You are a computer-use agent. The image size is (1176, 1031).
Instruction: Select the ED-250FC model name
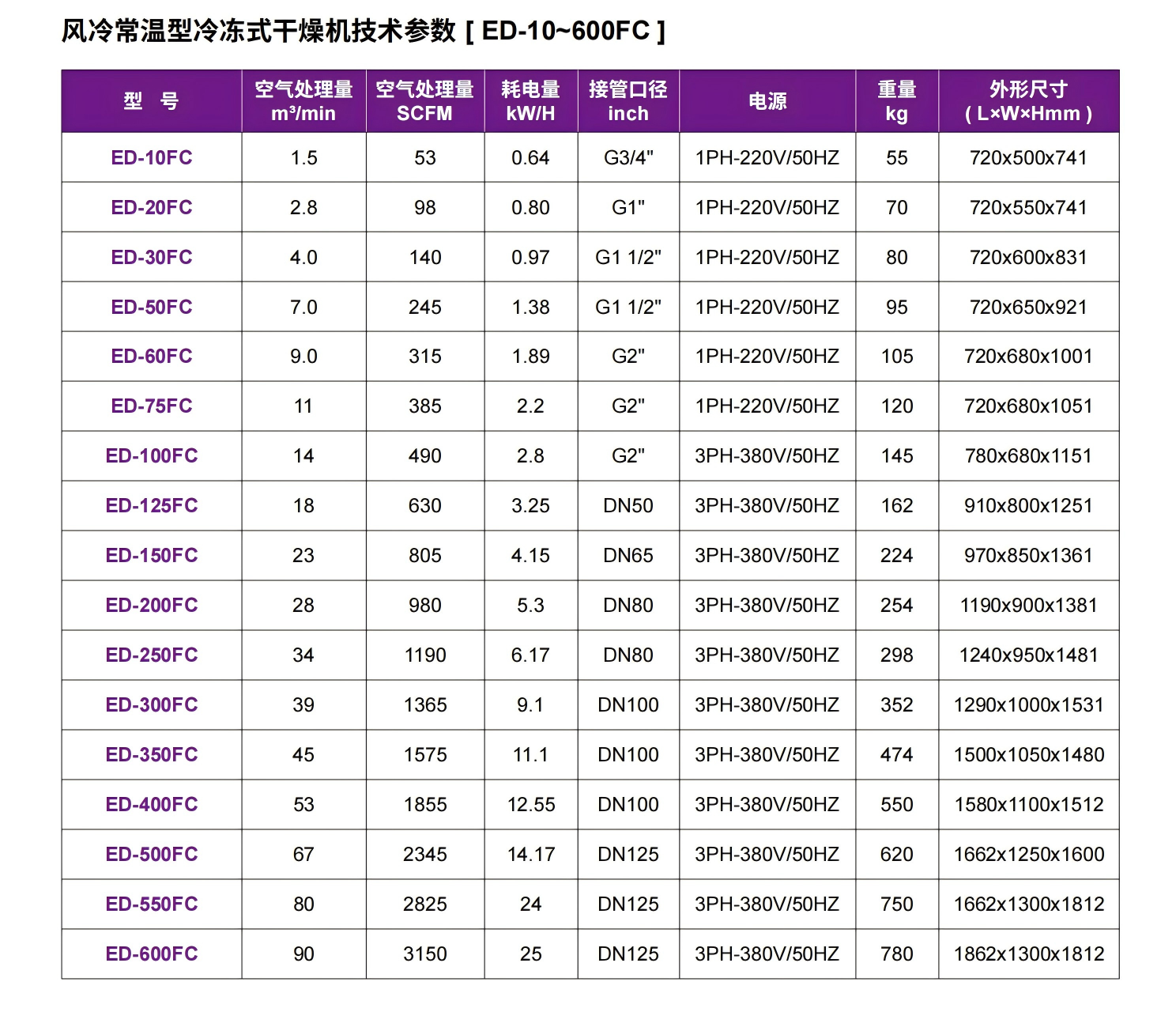click(x=152, y=655)
